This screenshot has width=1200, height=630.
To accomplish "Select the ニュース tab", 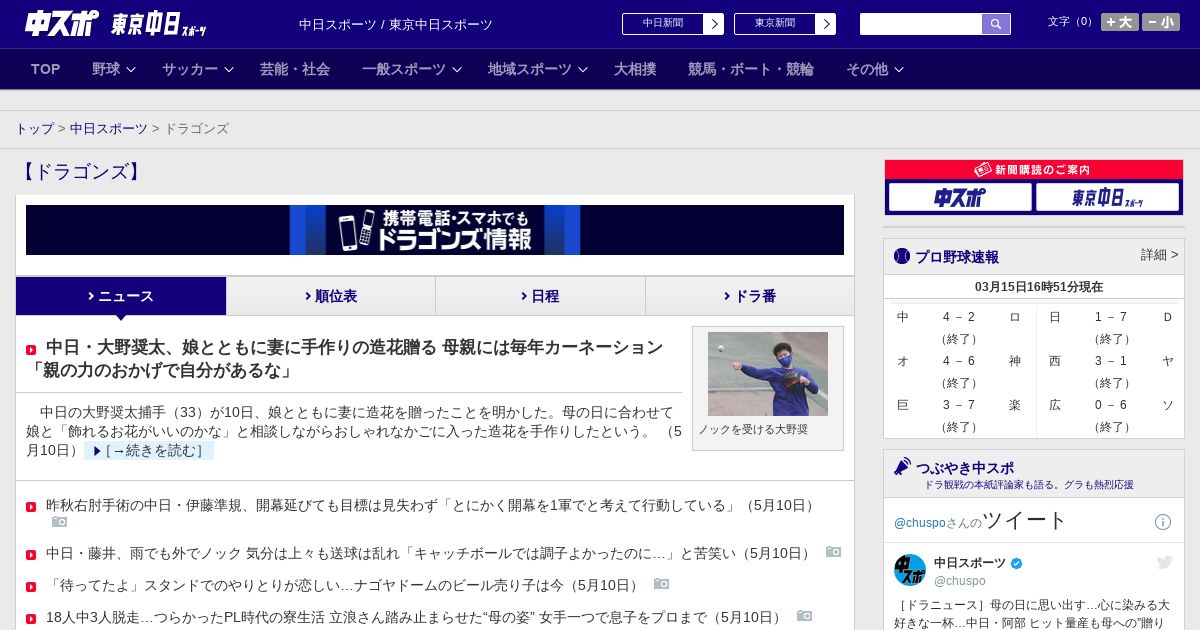I will click(x=121, y=296).
